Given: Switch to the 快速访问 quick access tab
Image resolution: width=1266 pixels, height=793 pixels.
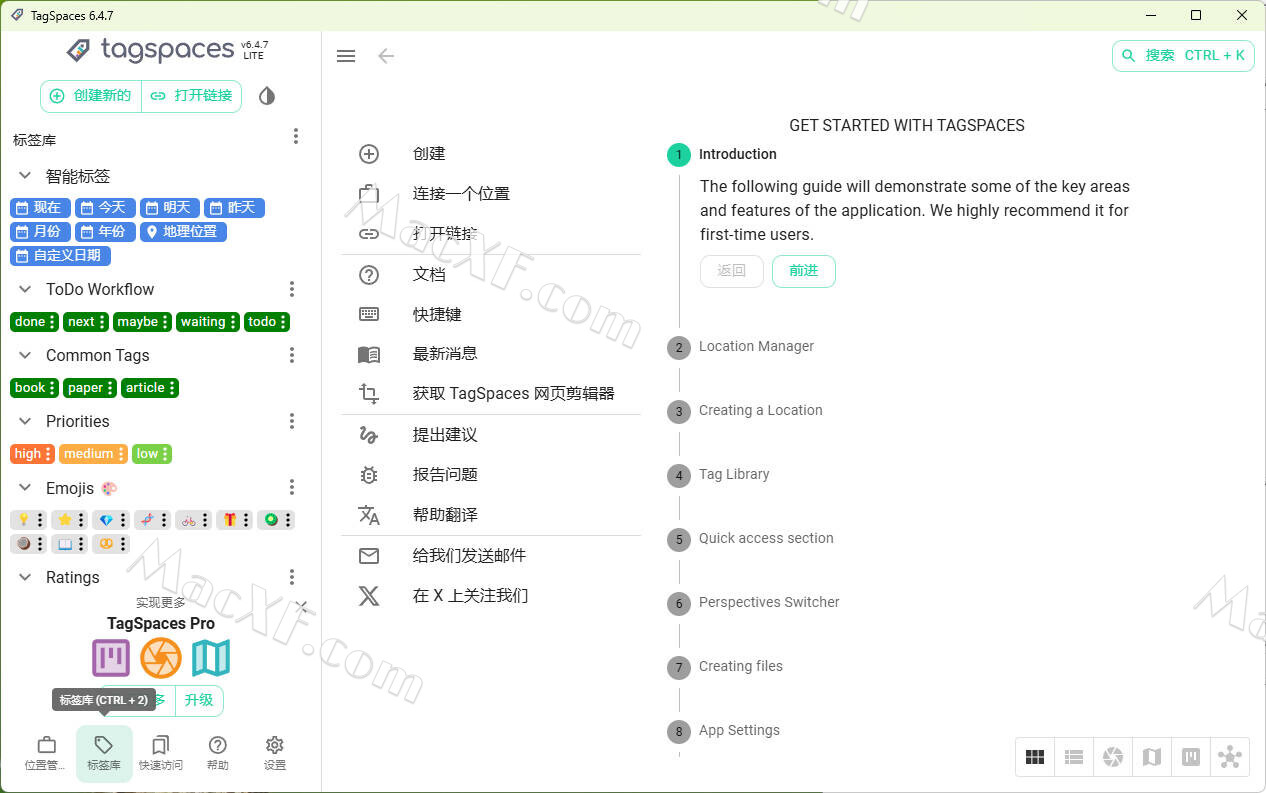Looking at the screenshot, I should pos(161,754).
